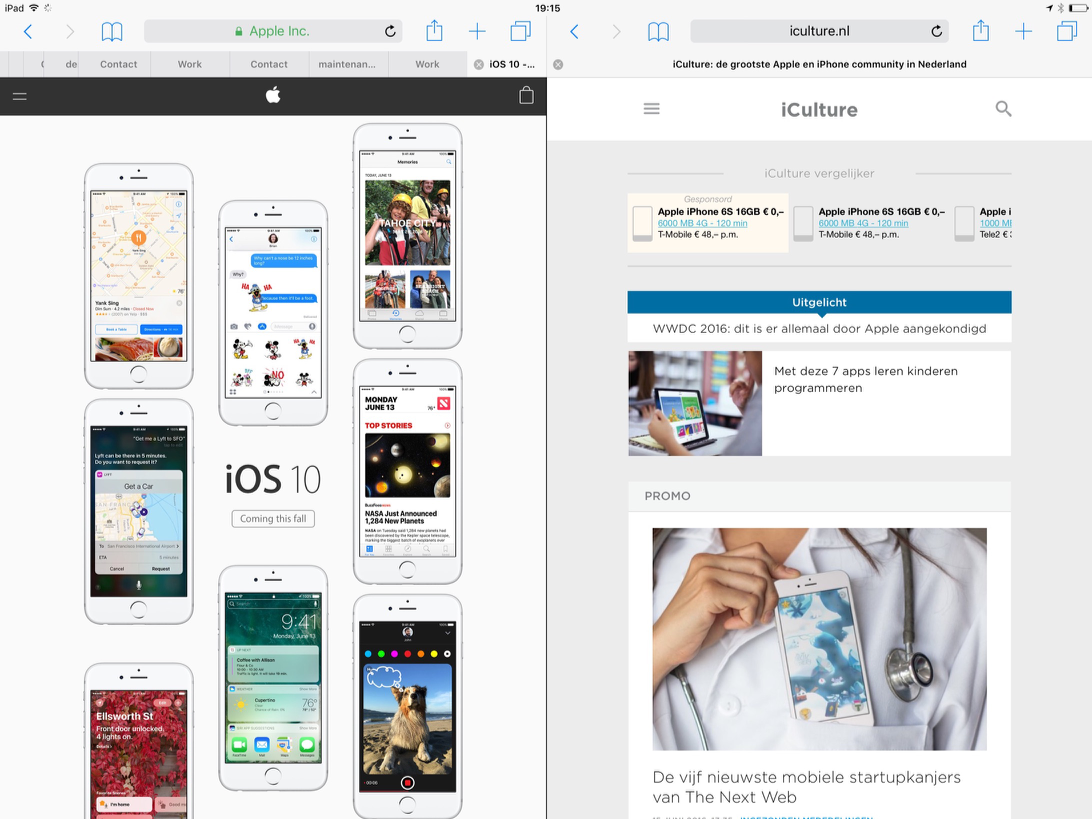Viewport: 1092px width, 819px height.
Task: Select the iCulture community tab
Action: tap(819, 64)
